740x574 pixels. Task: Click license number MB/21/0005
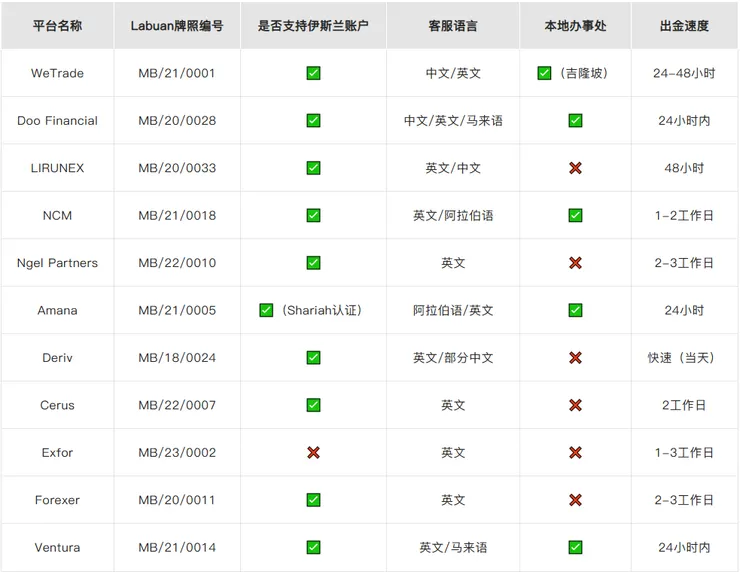tap(177, 310)
